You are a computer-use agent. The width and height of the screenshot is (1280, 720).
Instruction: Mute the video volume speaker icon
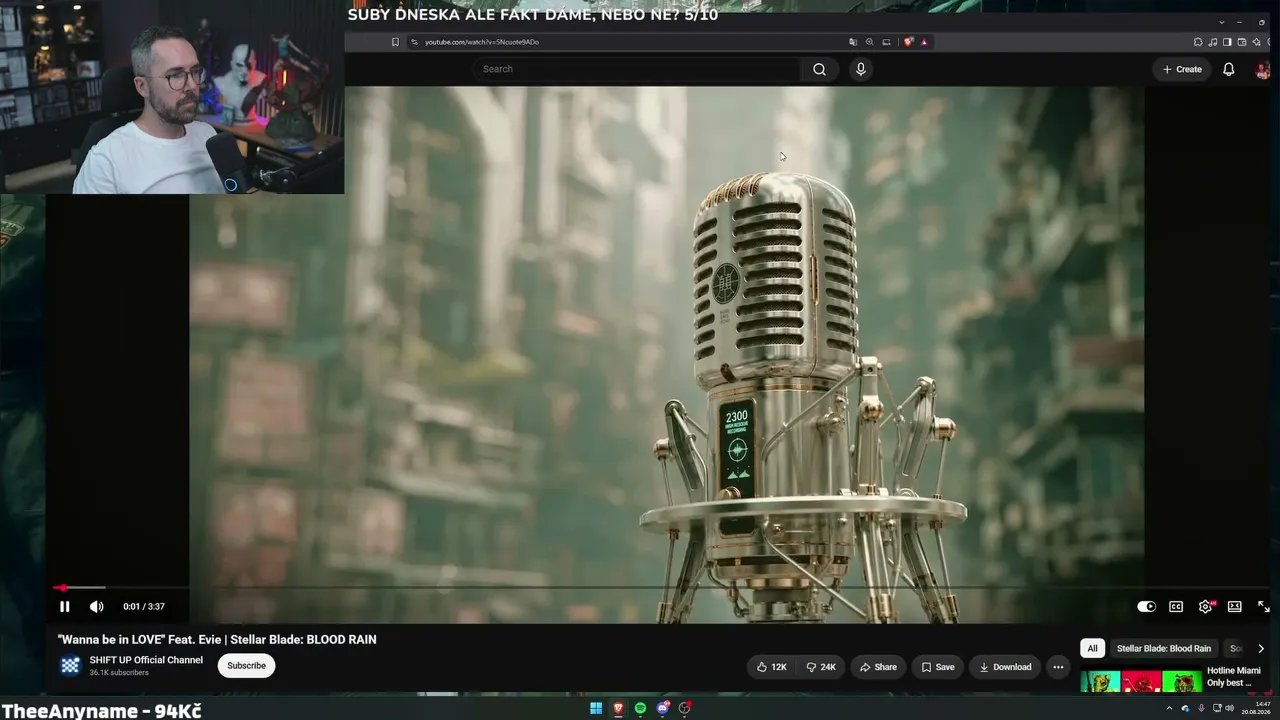(96, 607)
